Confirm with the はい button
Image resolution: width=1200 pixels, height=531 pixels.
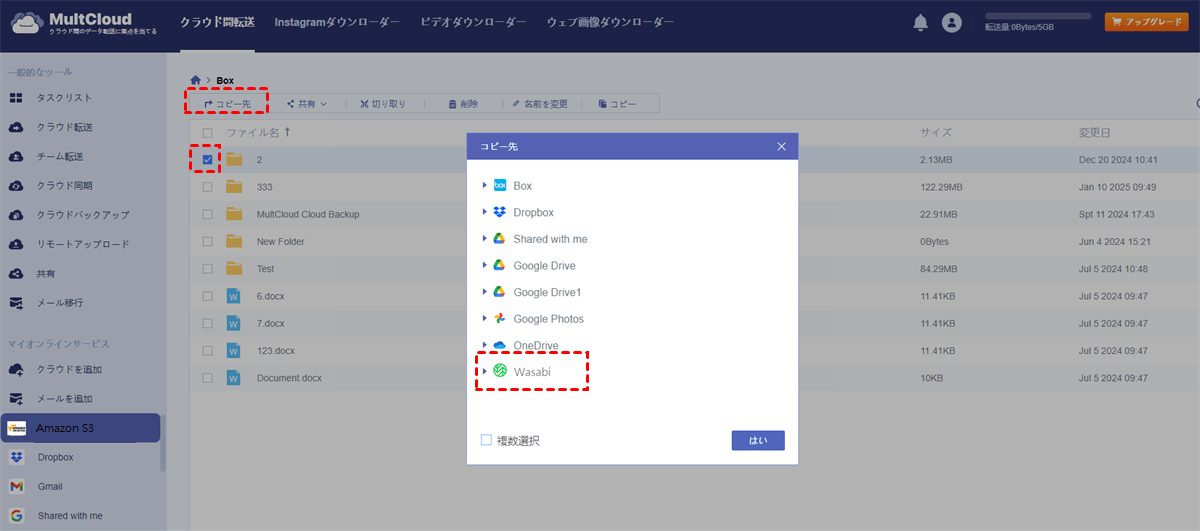coord(758,440)
